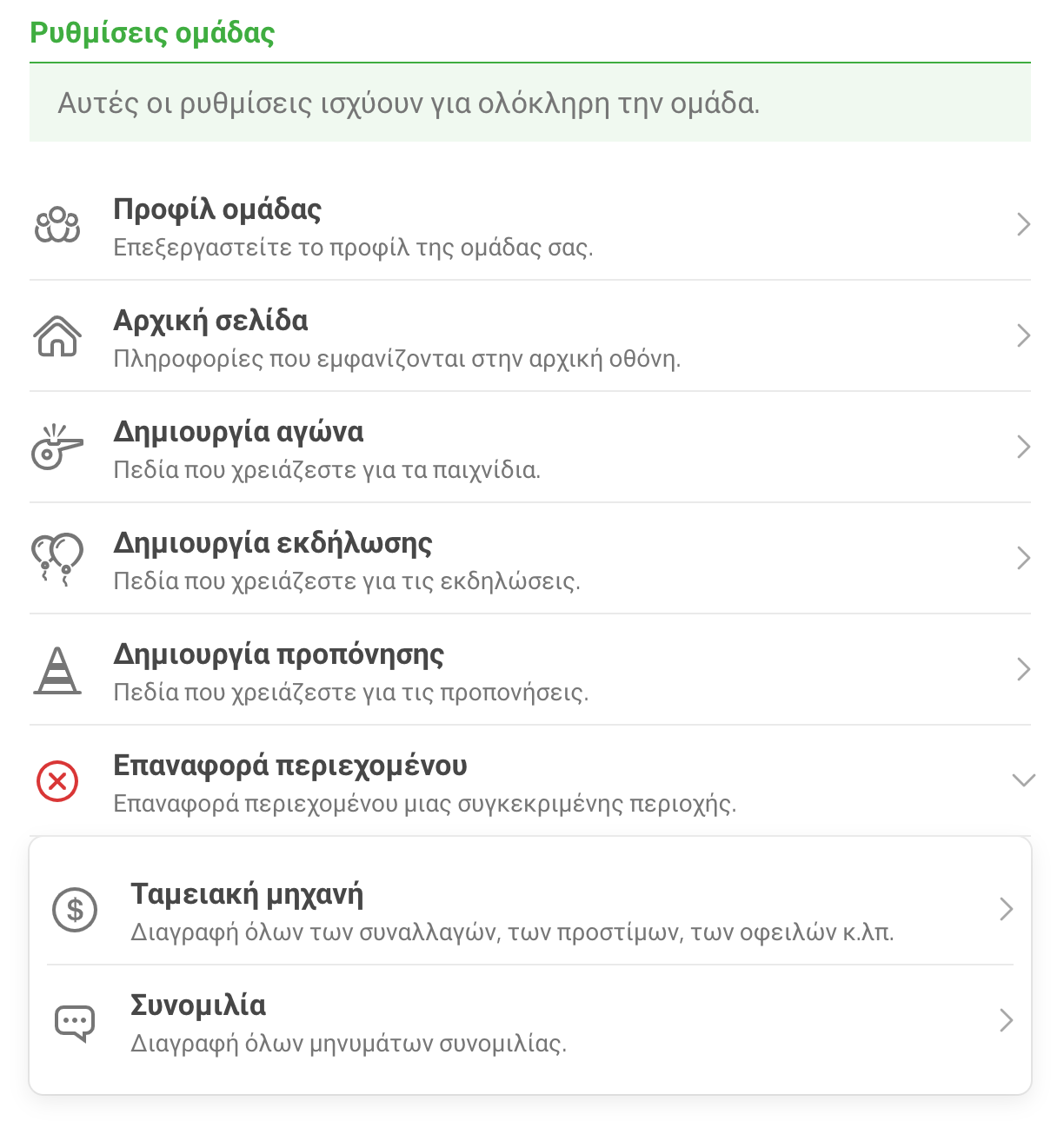Click the Επαναφορά περιεχομένου title text
This screenshot has width=1064, height=1121.
coord(290,766)
